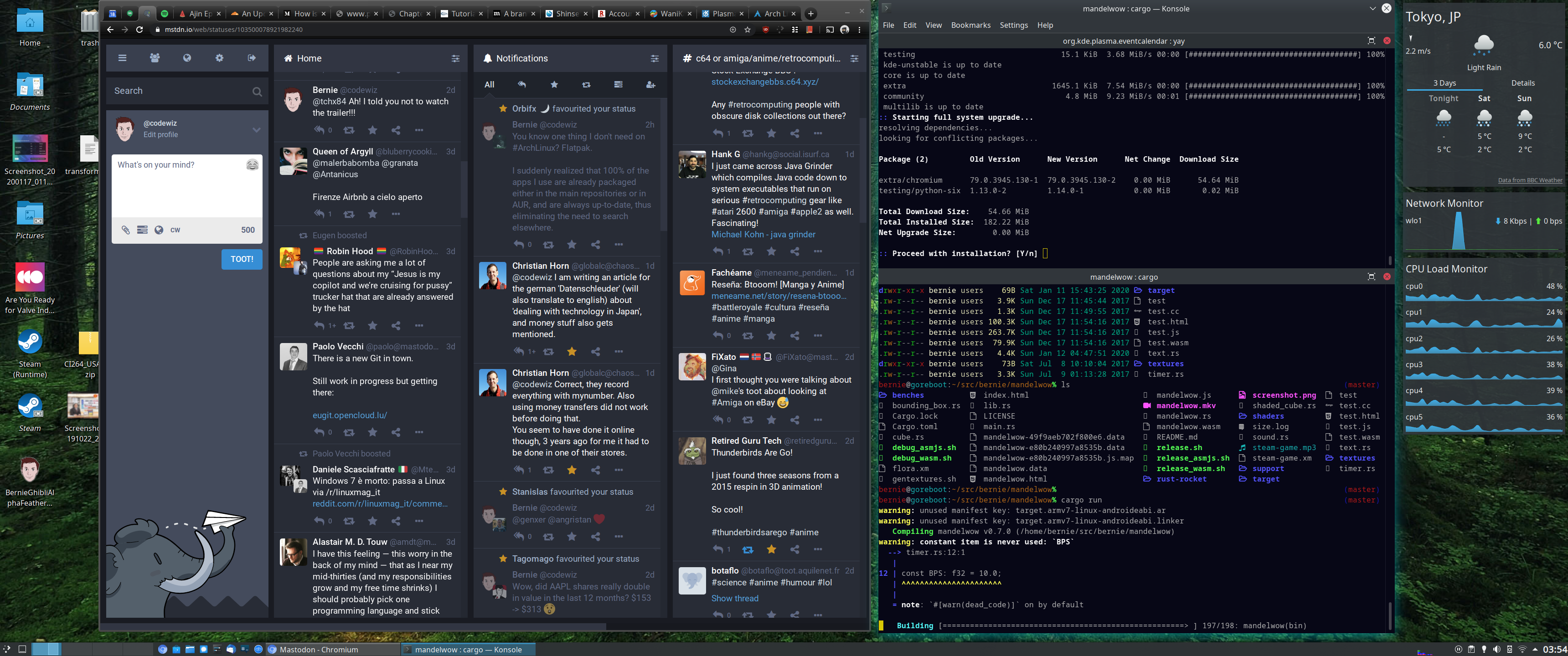
Task: Filter notifications by mentions tab
Action: pos(521,85)
